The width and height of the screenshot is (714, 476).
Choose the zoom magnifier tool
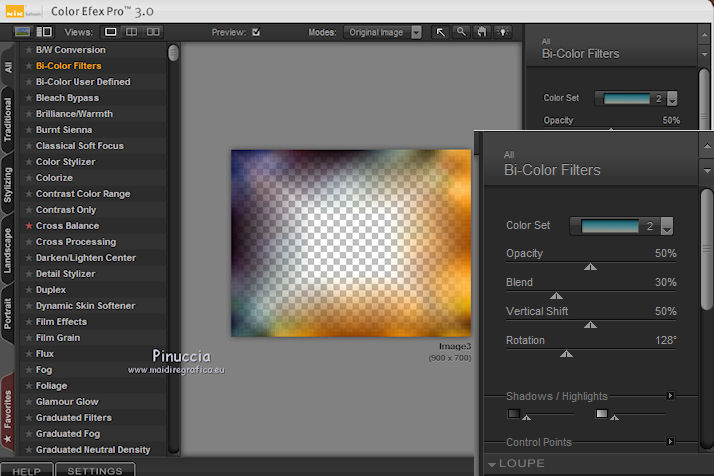click(x=461, y=32)
